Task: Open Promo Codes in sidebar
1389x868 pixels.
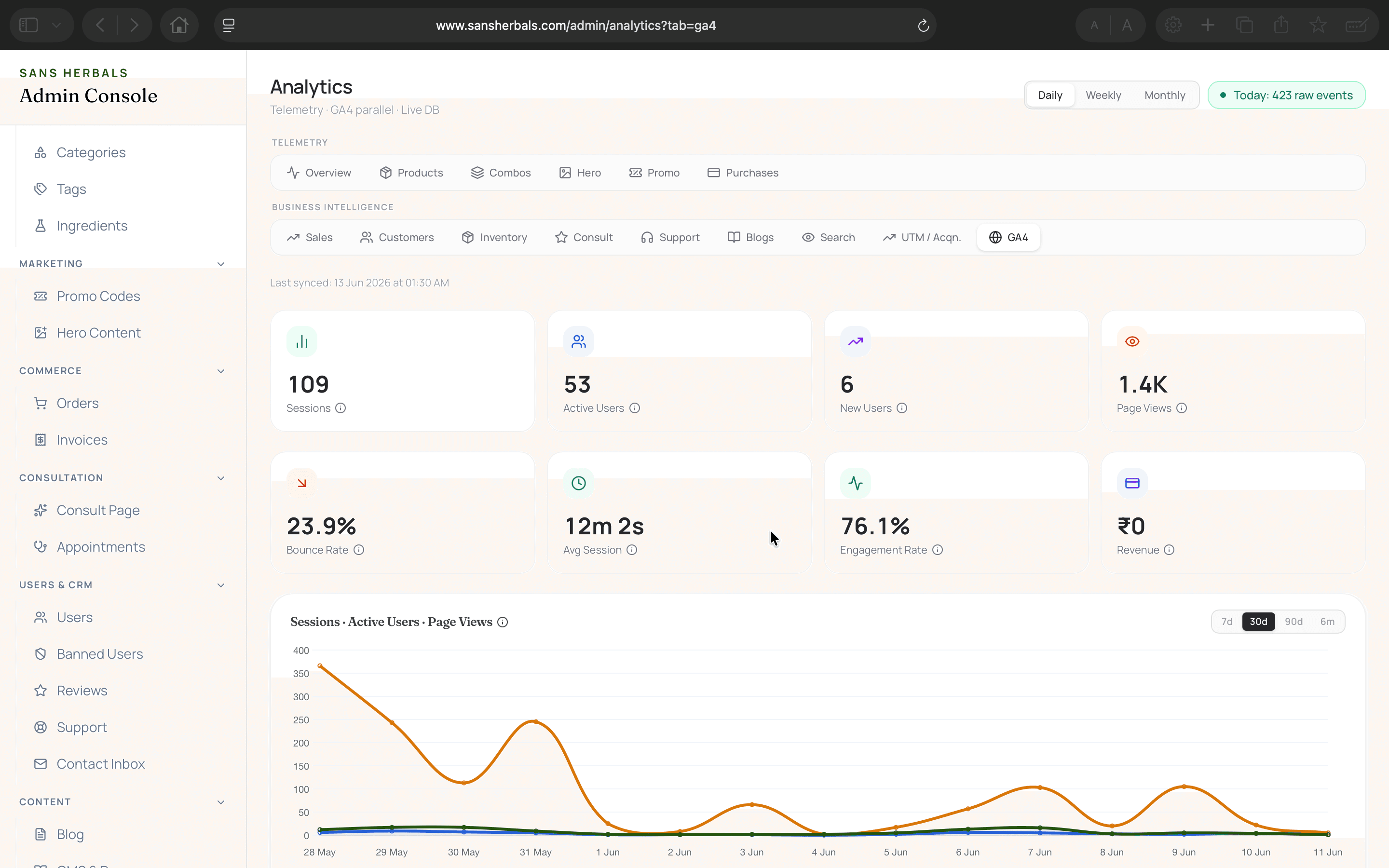Action: [x=98, y=296]
